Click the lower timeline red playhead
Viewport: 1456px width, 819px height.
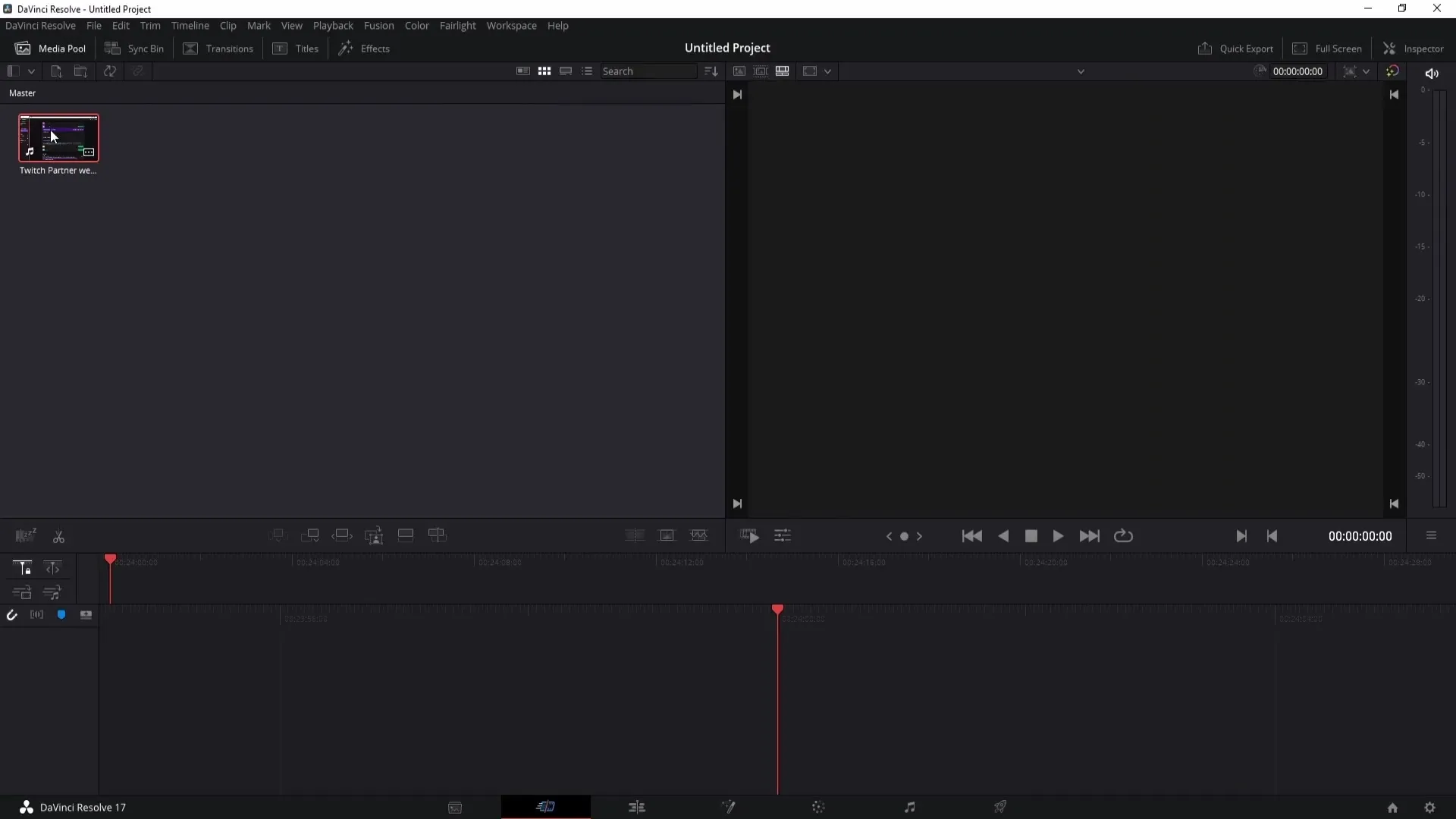click(x=777, y=610)
